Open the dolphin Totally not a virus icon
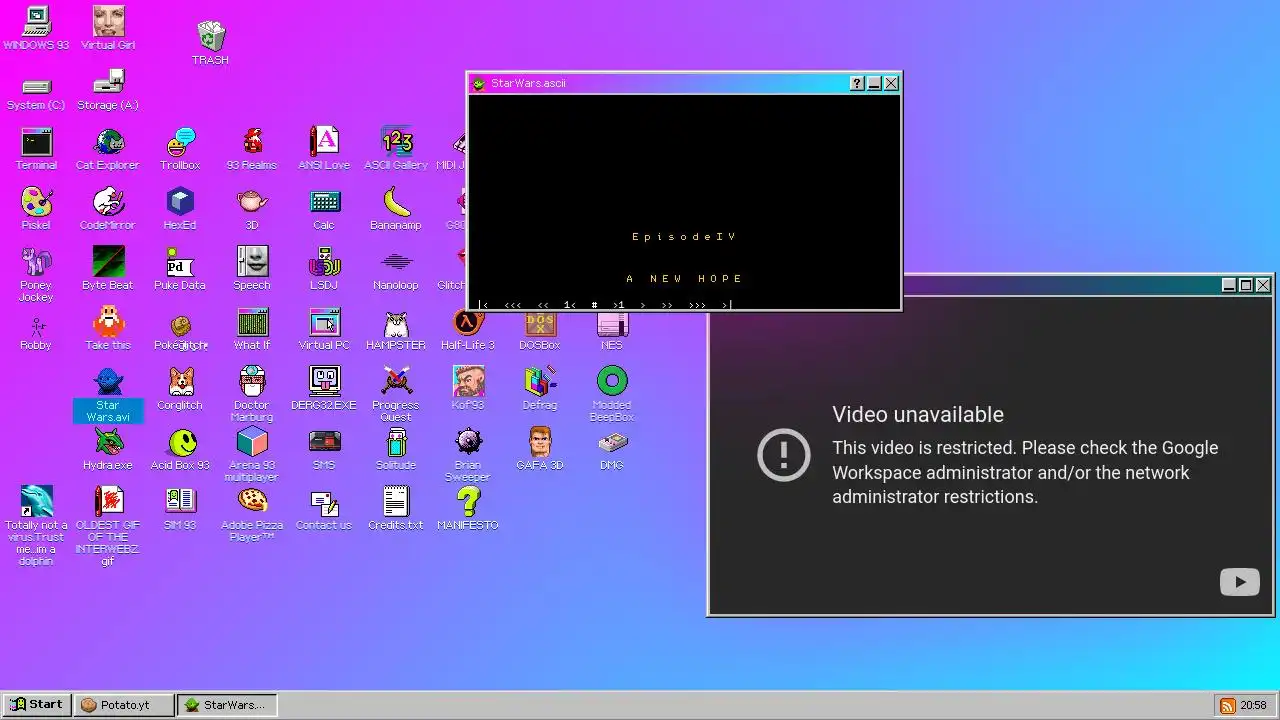Viewport: 1280px width, 720px height. tap(36, 527)
